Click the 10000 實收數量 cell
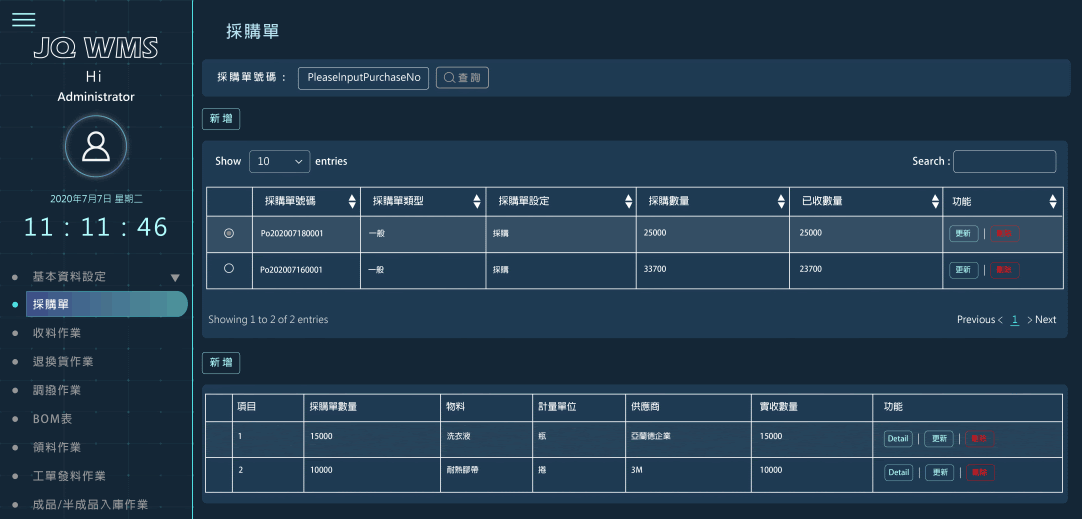1082x519 pixels. pyautogui.click(x=812, y=474)
